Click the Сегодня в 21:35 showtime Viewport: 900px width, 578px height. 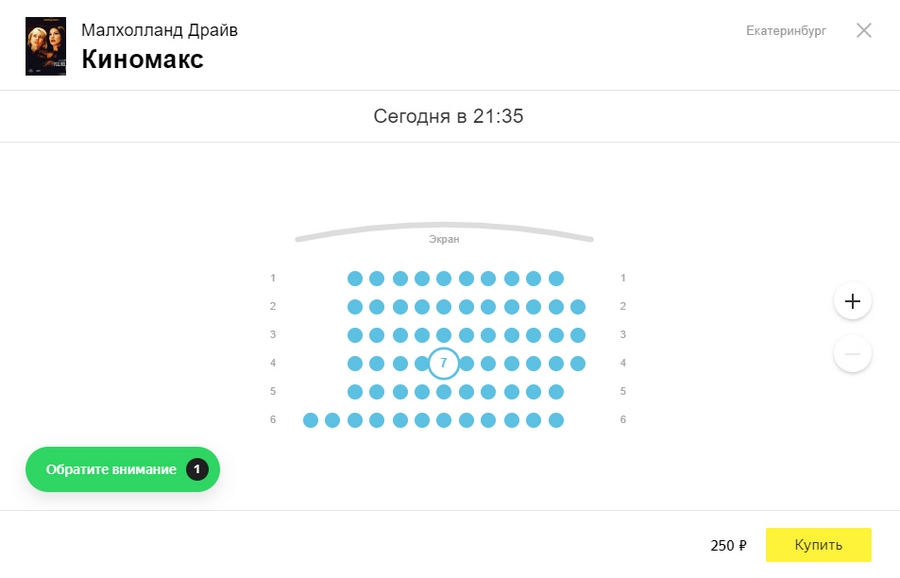tap(449, 116)
